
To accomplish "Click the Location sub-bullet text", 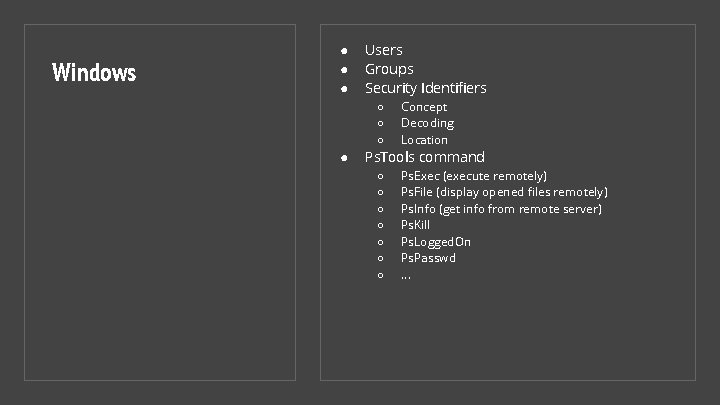I will tap(424, 140).
